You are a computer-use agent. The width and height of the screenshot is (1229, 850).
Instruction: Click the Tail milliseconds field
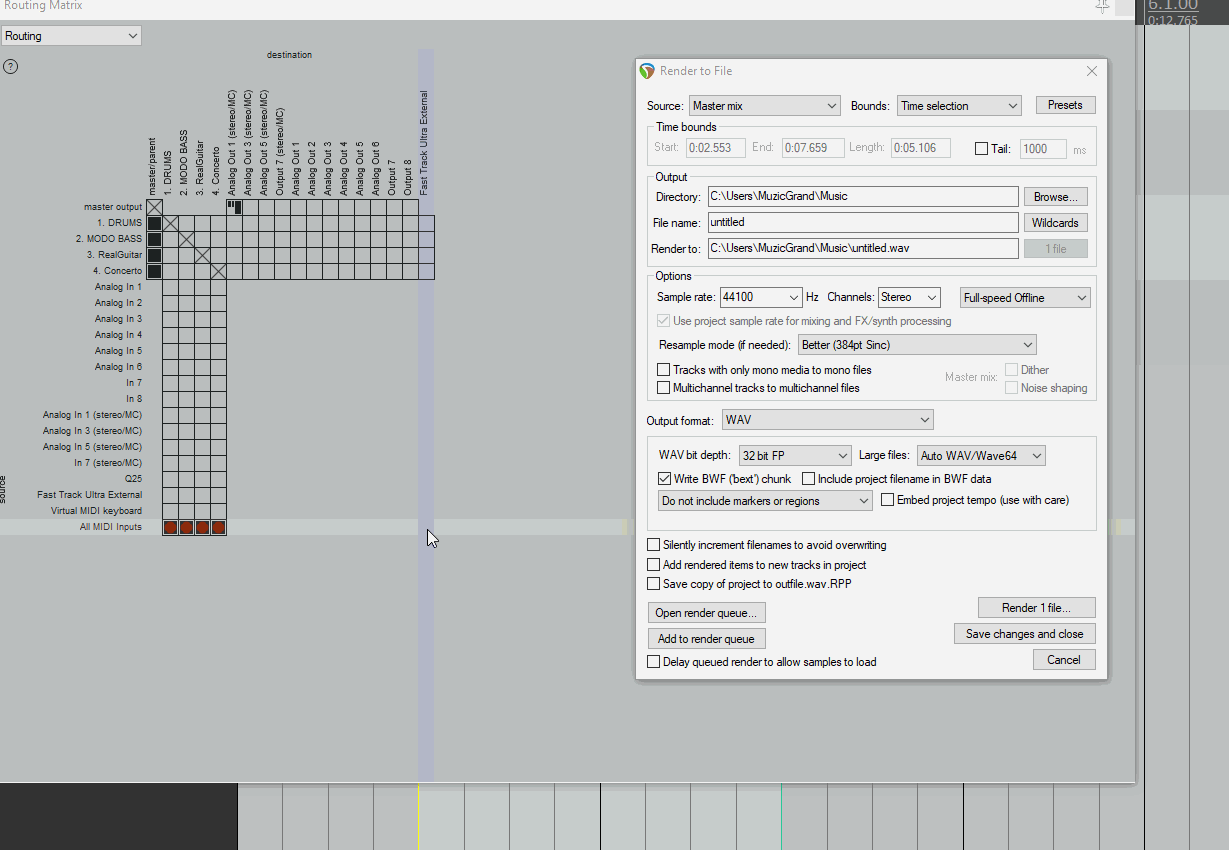(x=1043, y=149)
